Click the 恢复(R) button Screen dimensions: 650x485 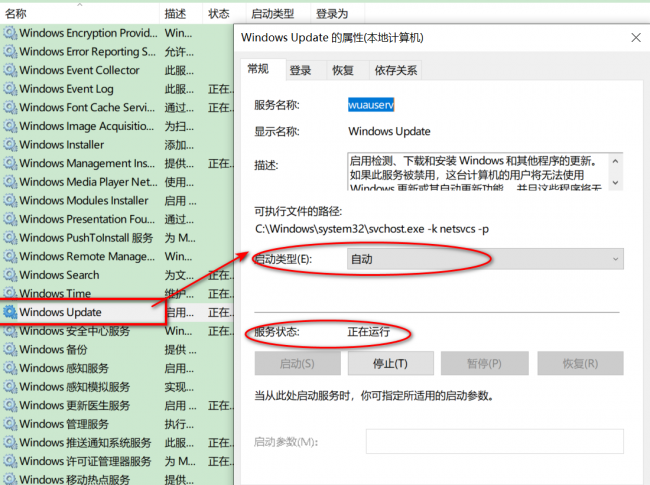[580, 364]
